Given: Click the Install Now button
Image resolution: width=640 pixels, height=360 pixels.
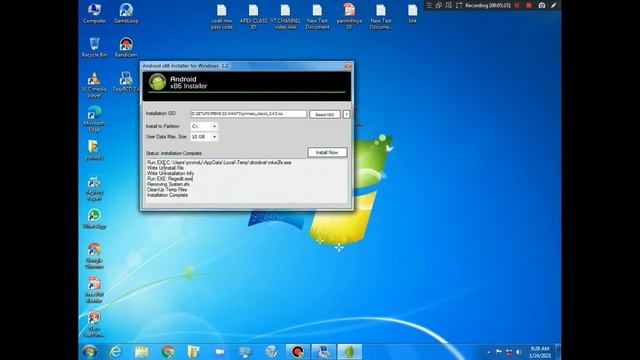Looking at the screenshot, I should point(327,152).
